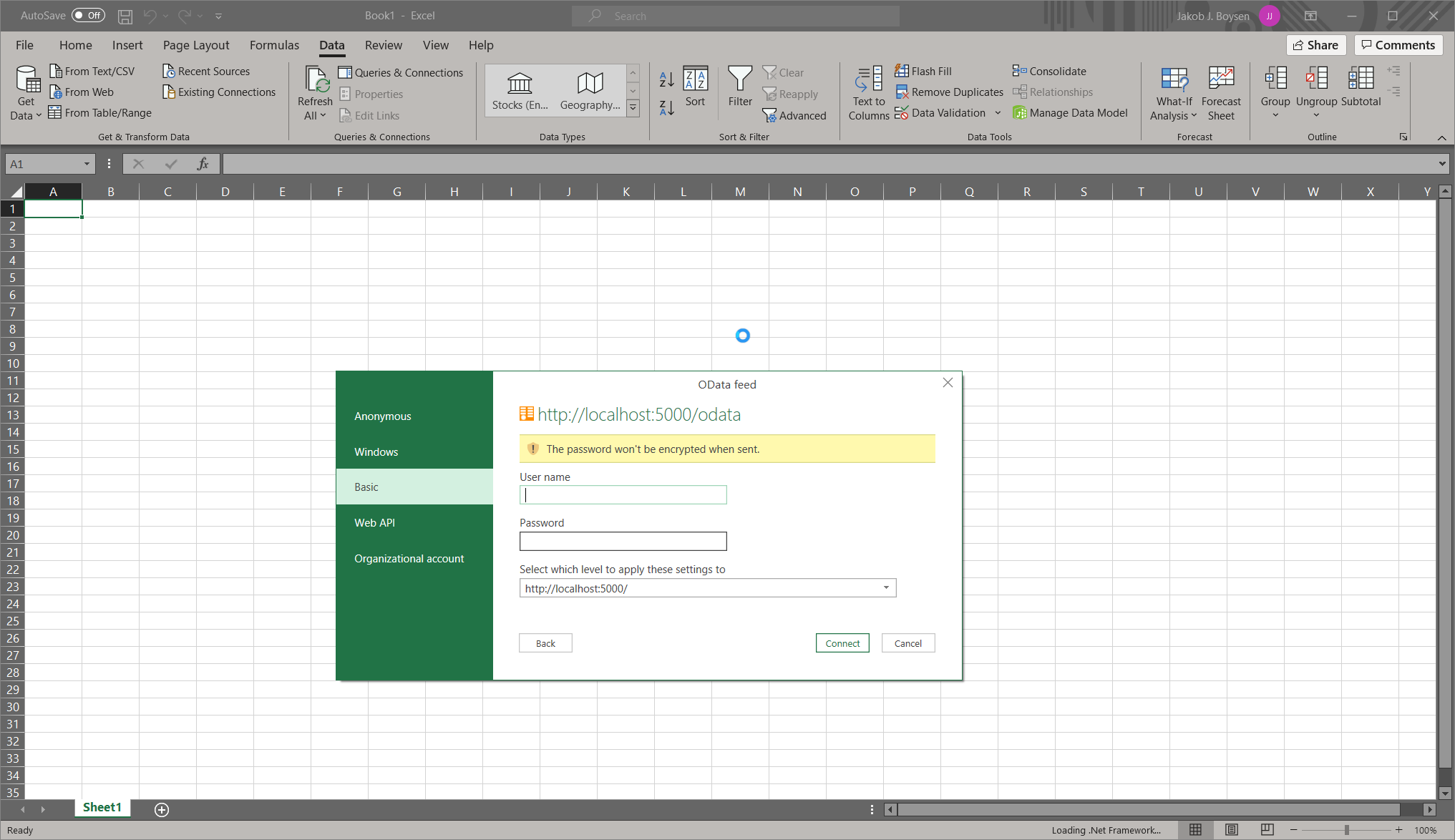Switch to Page Layout view in status bar
The image size is (1455, 840).
click(1231, 830)
